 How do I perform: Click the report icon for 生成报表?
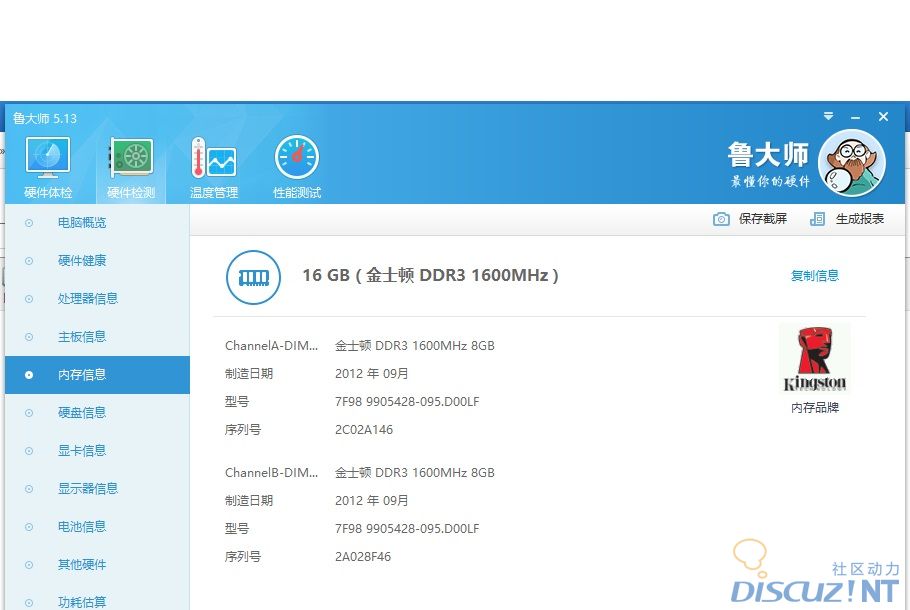coord(817,219)
